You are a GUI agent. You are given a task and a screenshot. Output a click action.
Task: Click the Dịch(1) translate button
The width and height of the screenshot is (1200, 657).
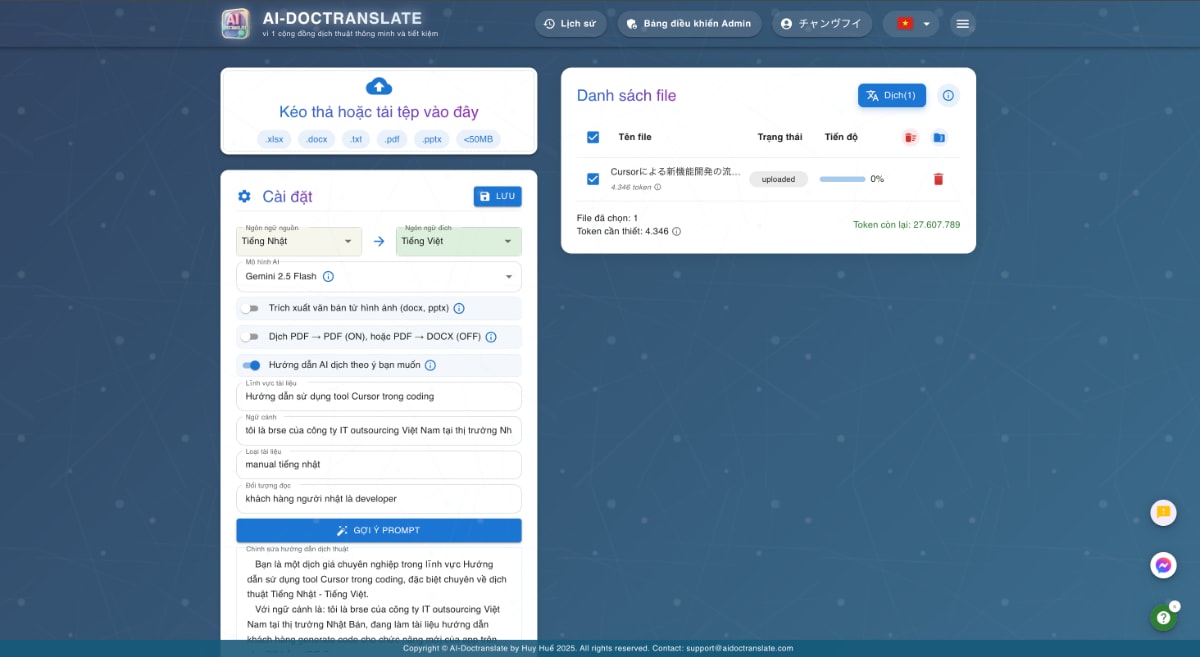(891, 95)
